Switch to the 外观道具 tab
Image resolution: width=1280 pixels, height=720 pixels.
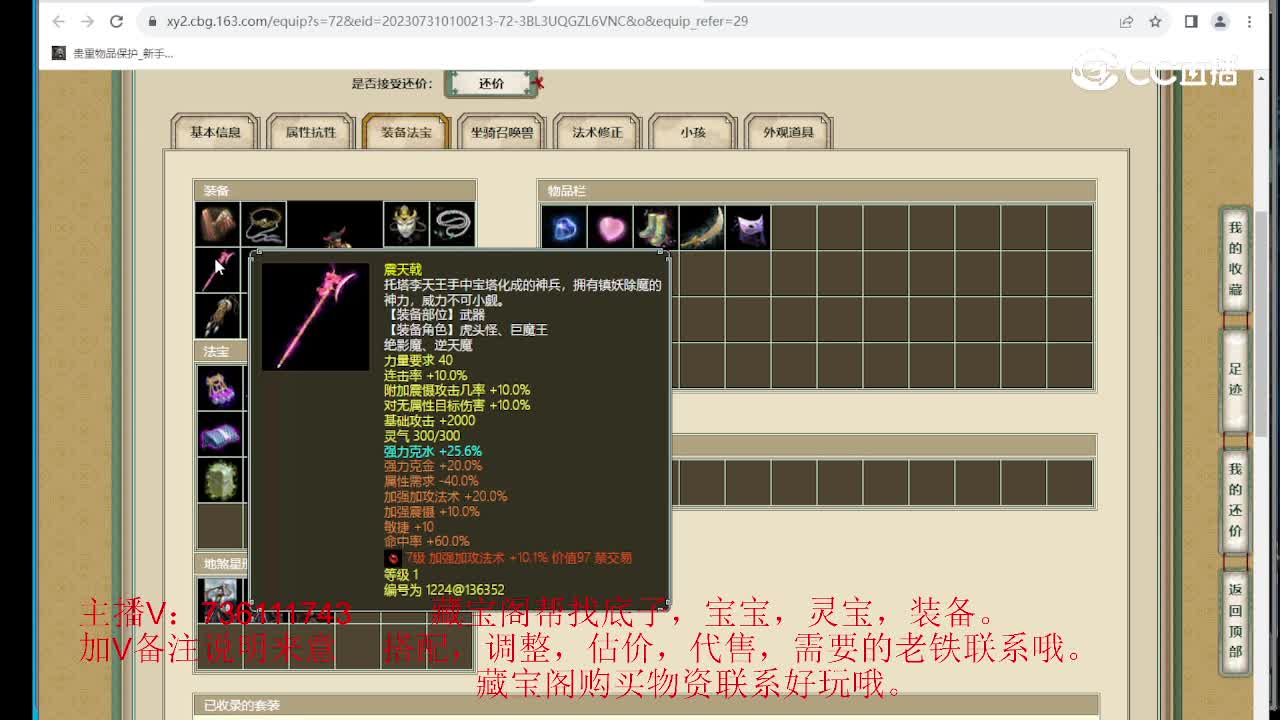click(789, 131)
